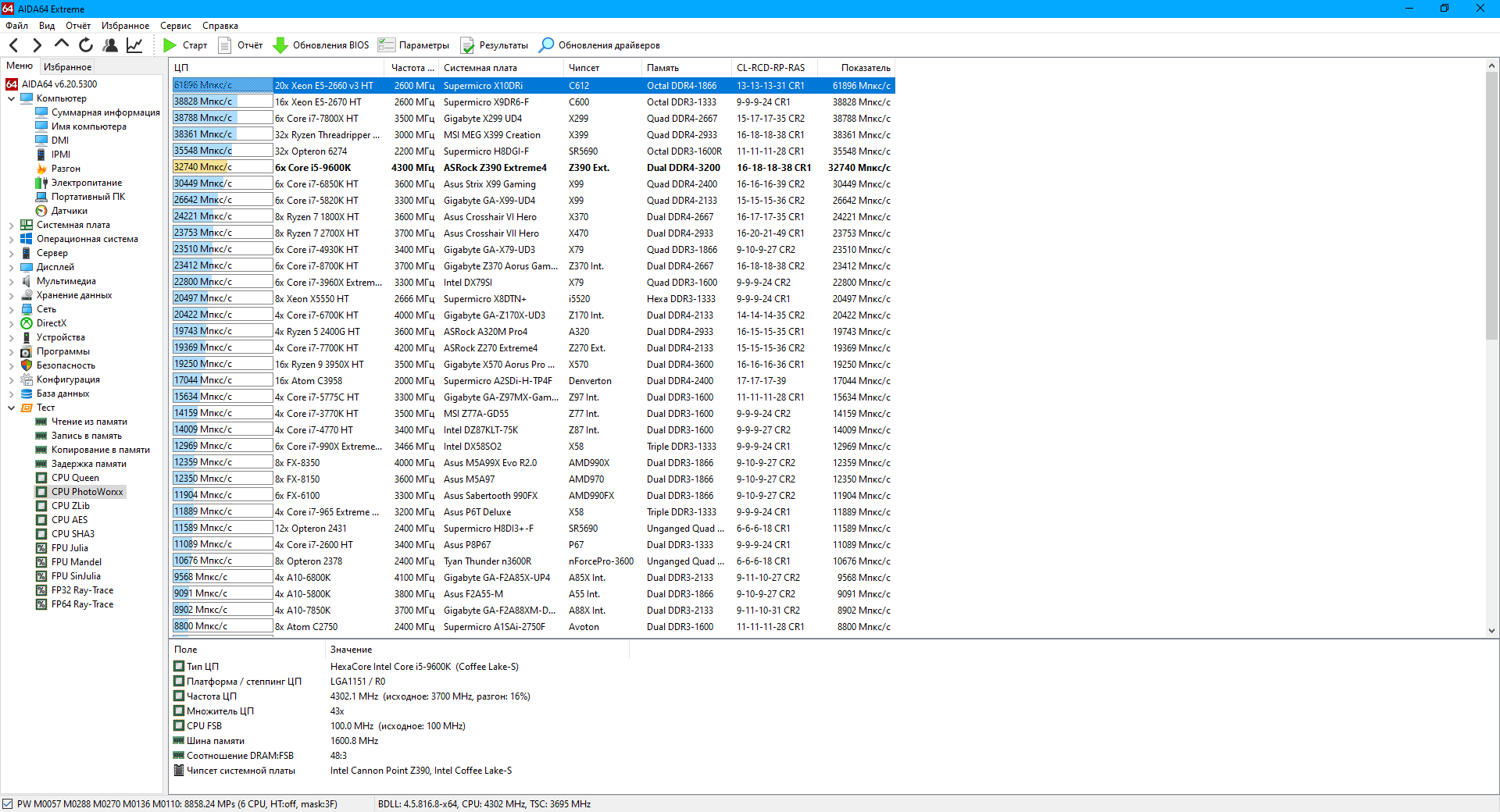Screen dimensions: 1500x812
Task: Click the DirectX Xbox icon in tree
Action: [x=27, y=323]
